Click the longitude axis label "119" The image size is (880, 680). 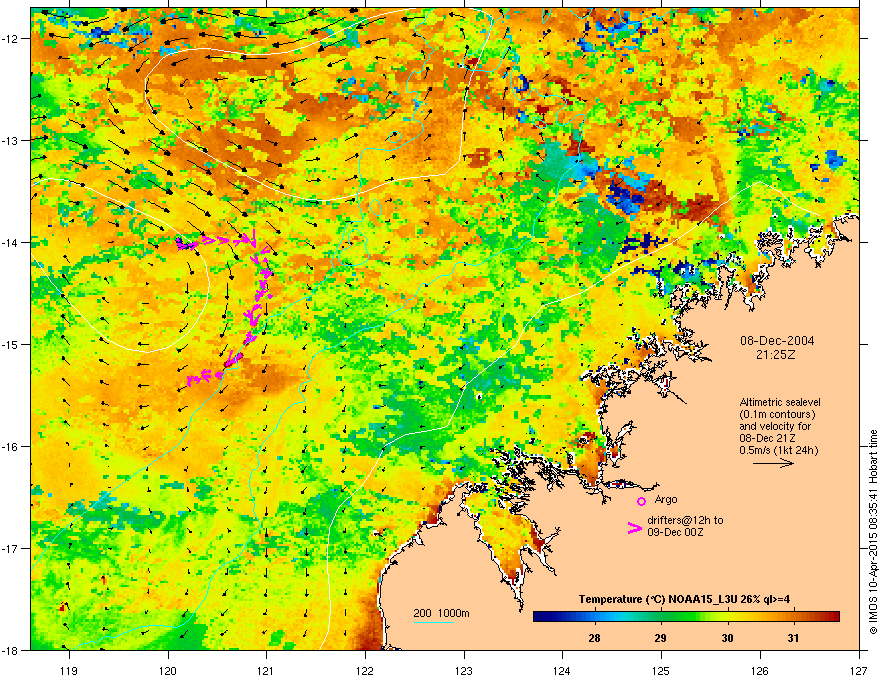69,670
